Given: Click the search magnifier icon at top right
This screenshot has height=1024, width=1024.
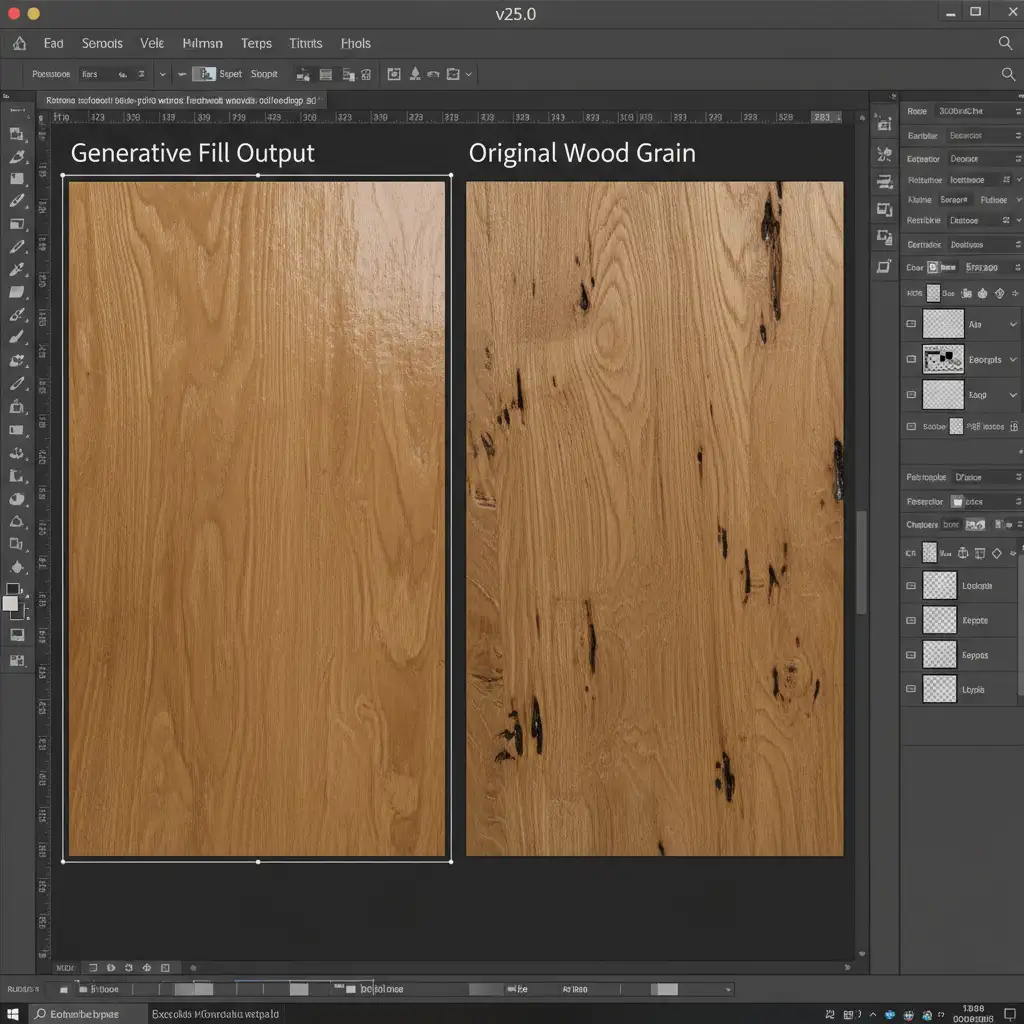Looking at the screenshot, I should [x=1006, y=43].
